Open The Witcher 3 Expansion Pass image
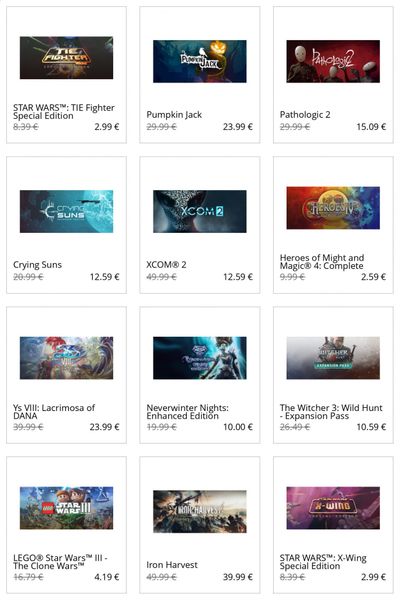The image size is (400, 600). pos(333,358)
